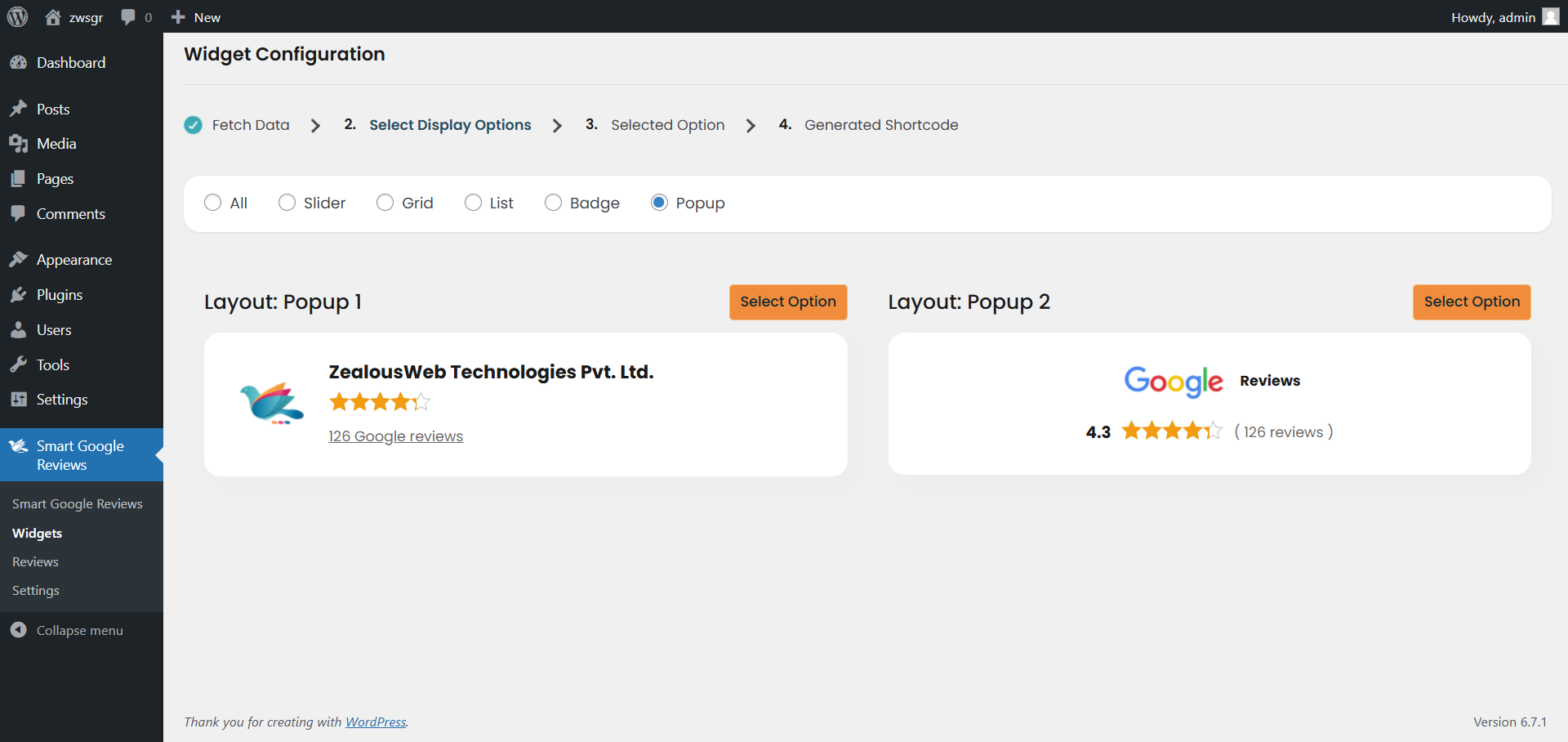Open Settings under Smart Google Reviews

[x=36, y=590]
